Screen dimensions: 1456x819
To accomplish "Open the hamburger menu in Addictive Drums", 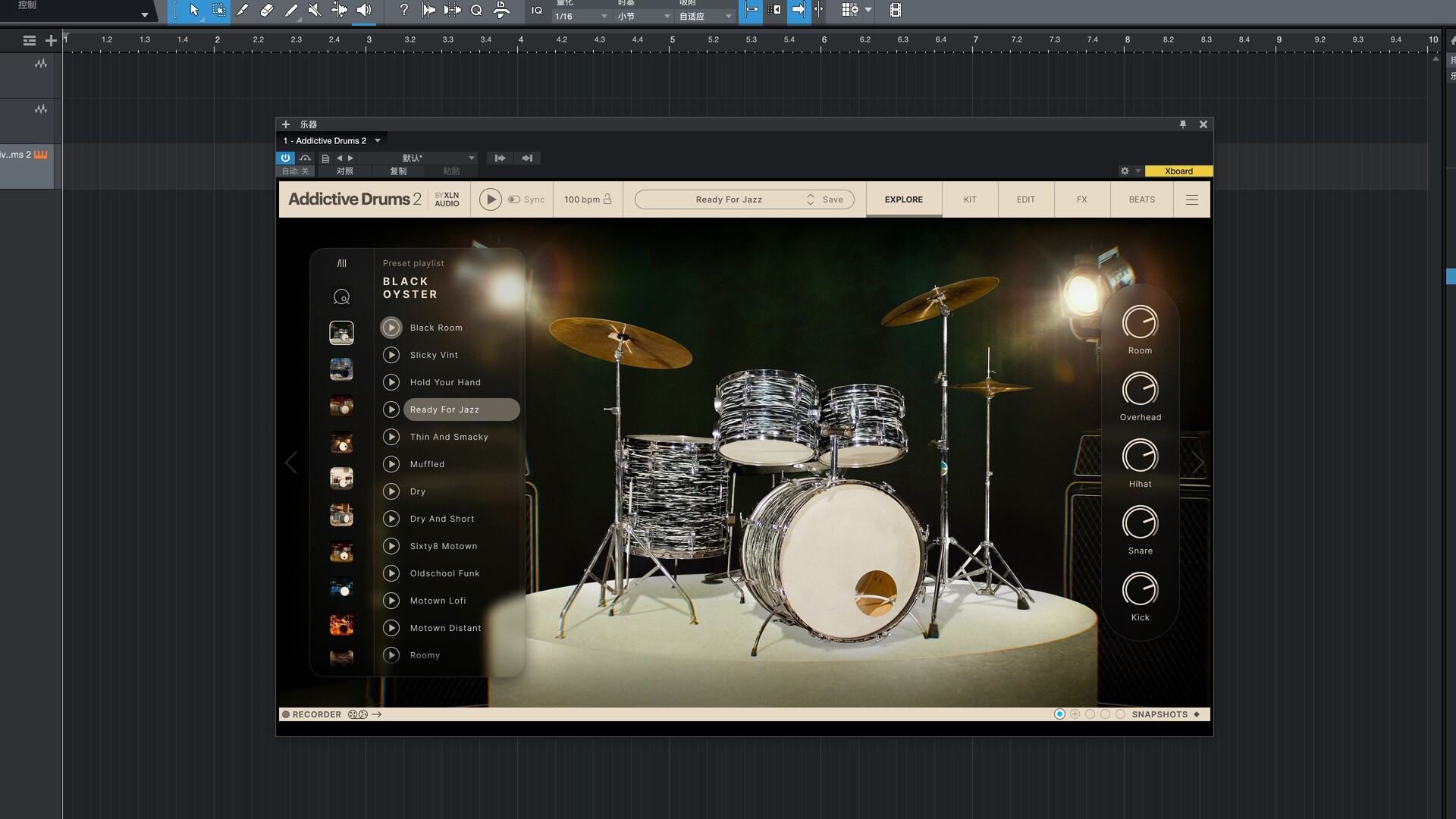I will coord(1192,199).
